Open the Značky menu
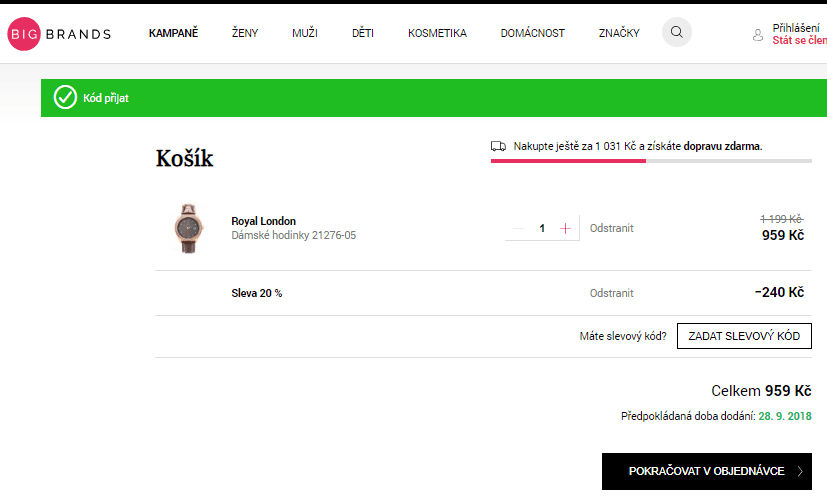Image resolution: width=827 pixels, height=504 pixels. coord(619,33)
